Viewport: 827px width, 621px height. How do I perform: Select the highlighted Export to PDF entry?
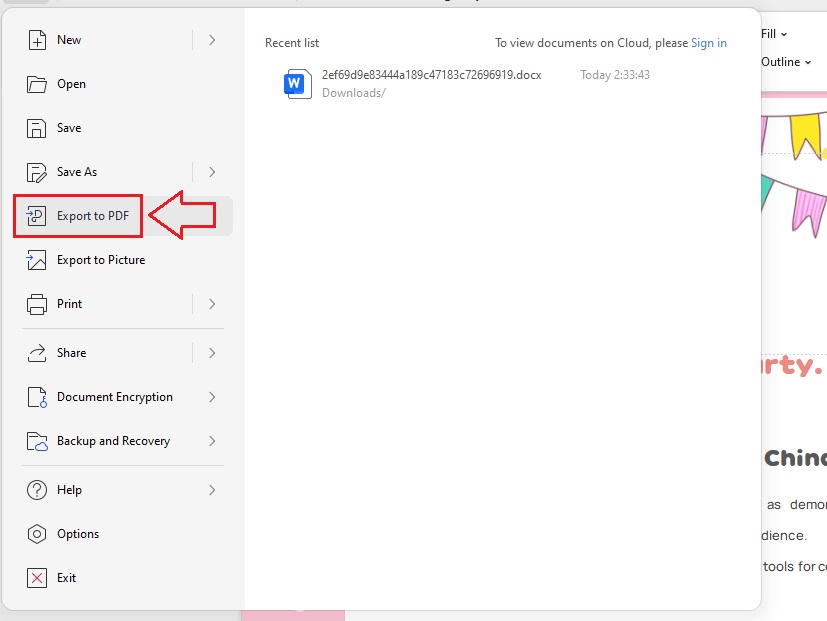click(77, 215)
